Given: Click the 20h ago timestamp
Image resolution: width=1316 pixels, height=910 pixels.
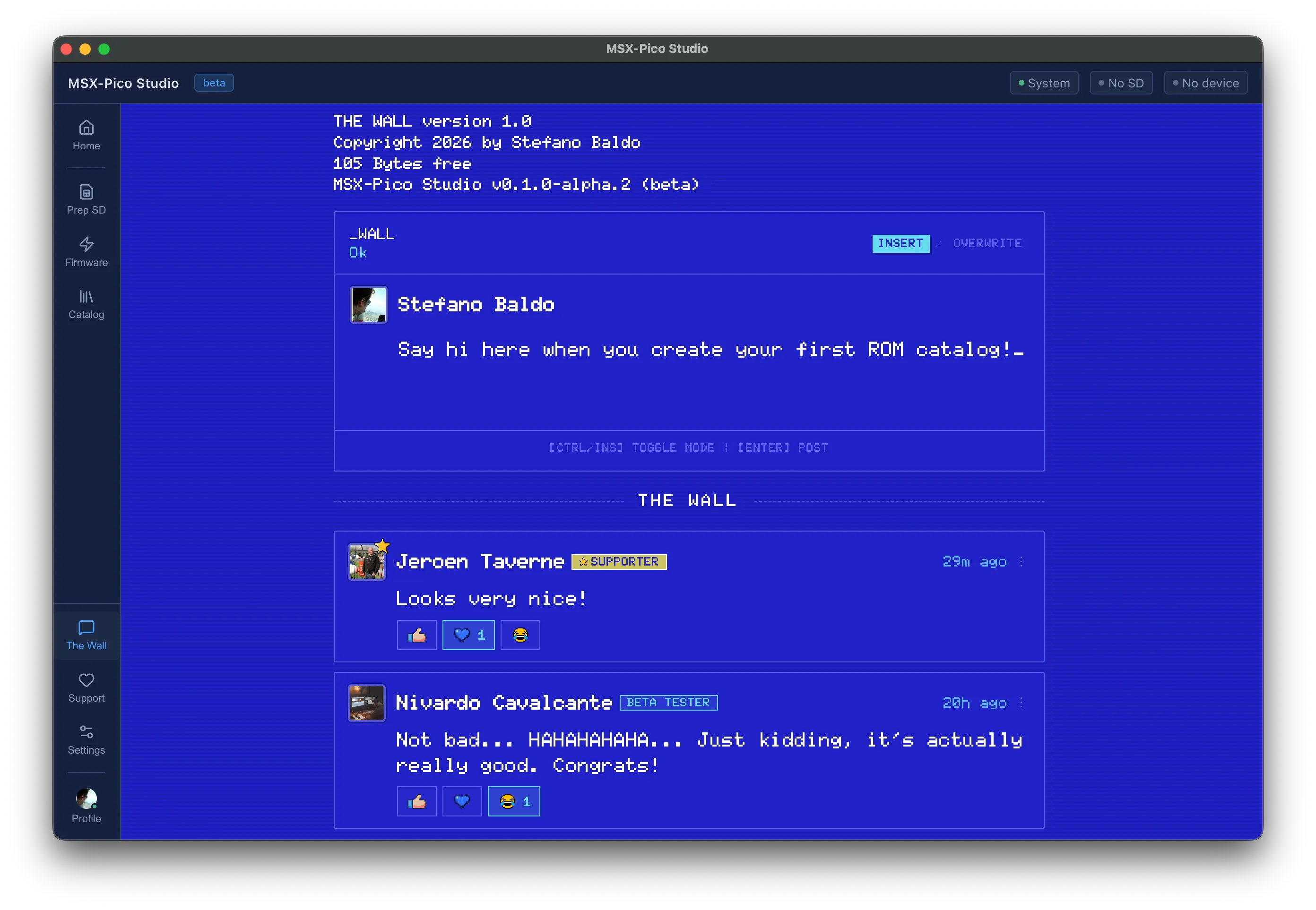Looking at the screenshot, I should pyautogui.click(x=974, y=703).
